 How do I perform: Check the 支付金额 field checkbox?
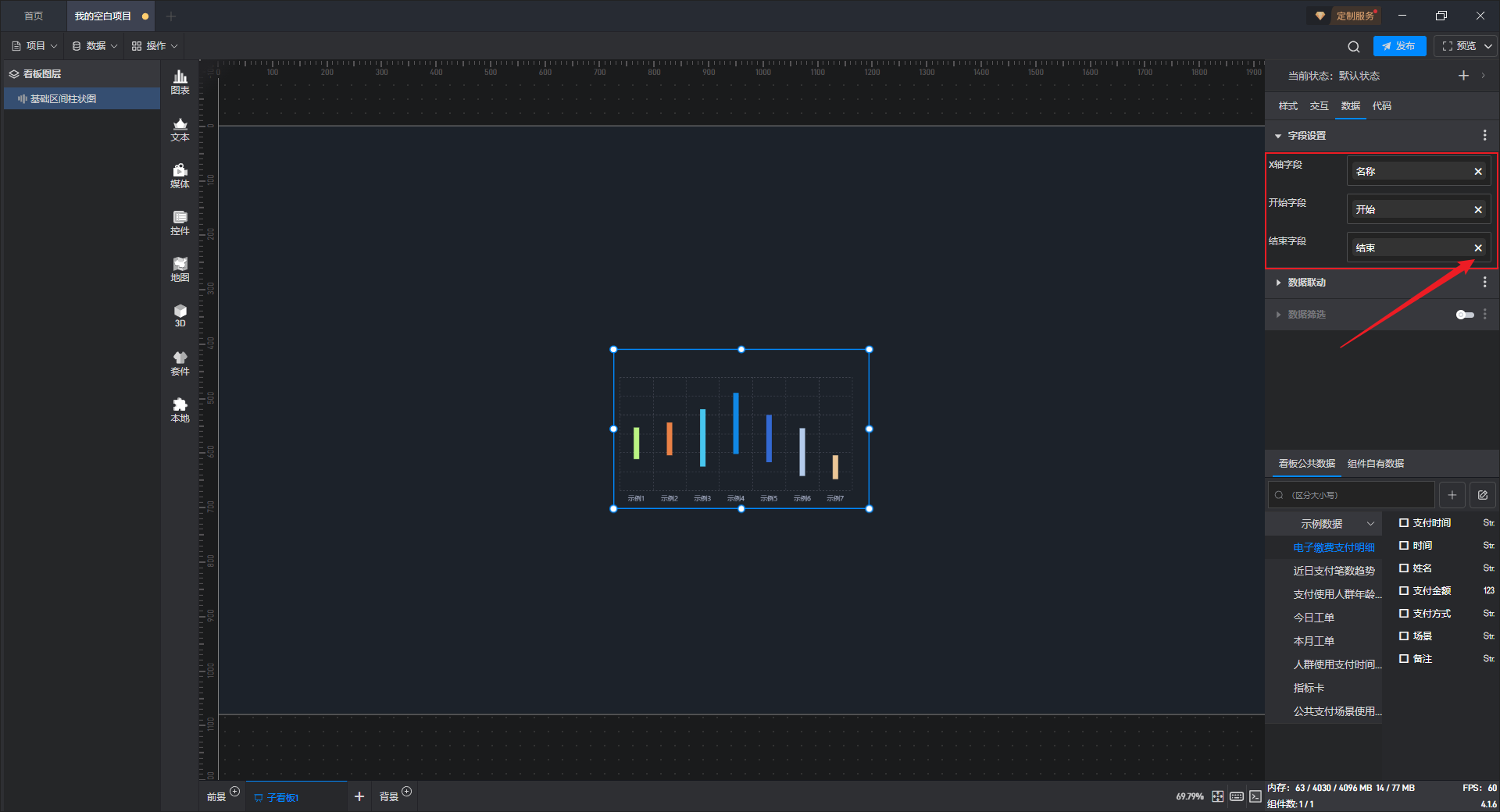tap(1404, 591)
